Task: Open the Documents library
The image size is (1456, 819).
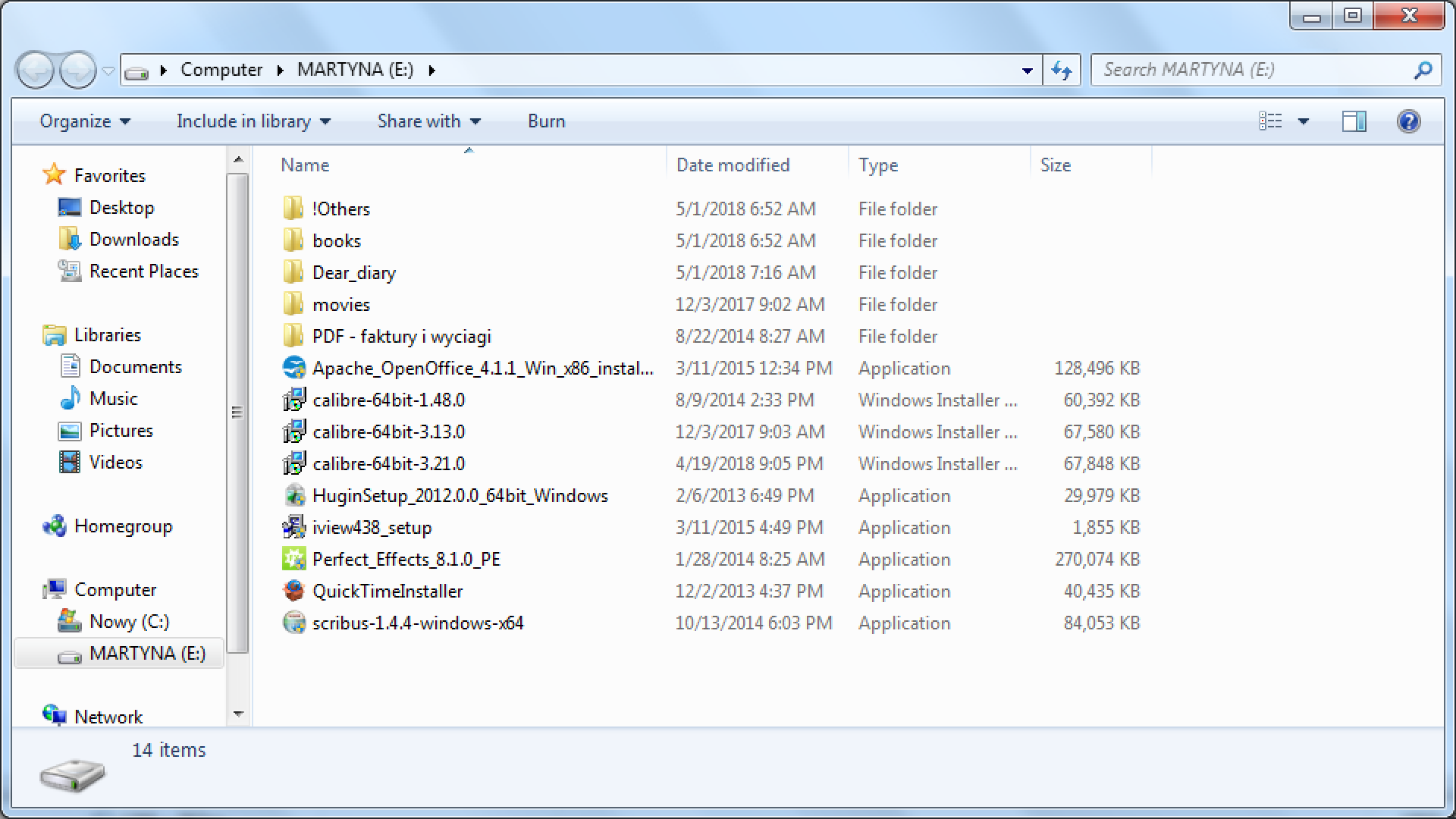Action: pos(135,366)
